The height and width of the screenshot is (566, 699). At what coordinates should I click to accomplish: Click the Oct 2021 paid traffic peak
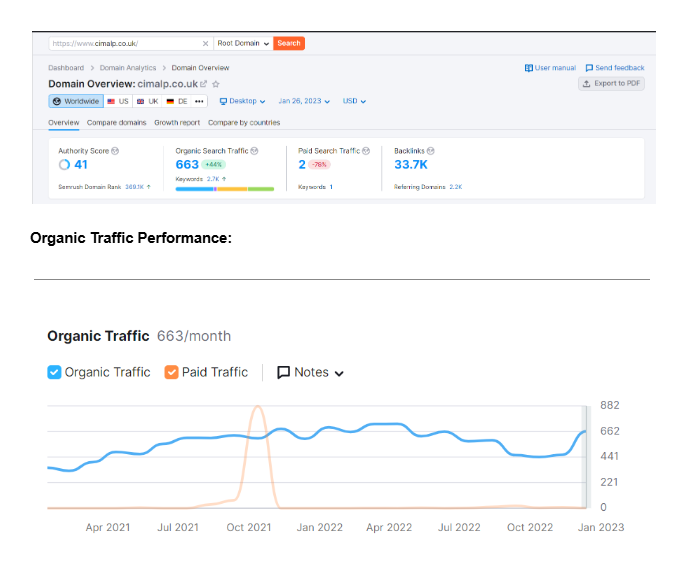tap(258, 407)
